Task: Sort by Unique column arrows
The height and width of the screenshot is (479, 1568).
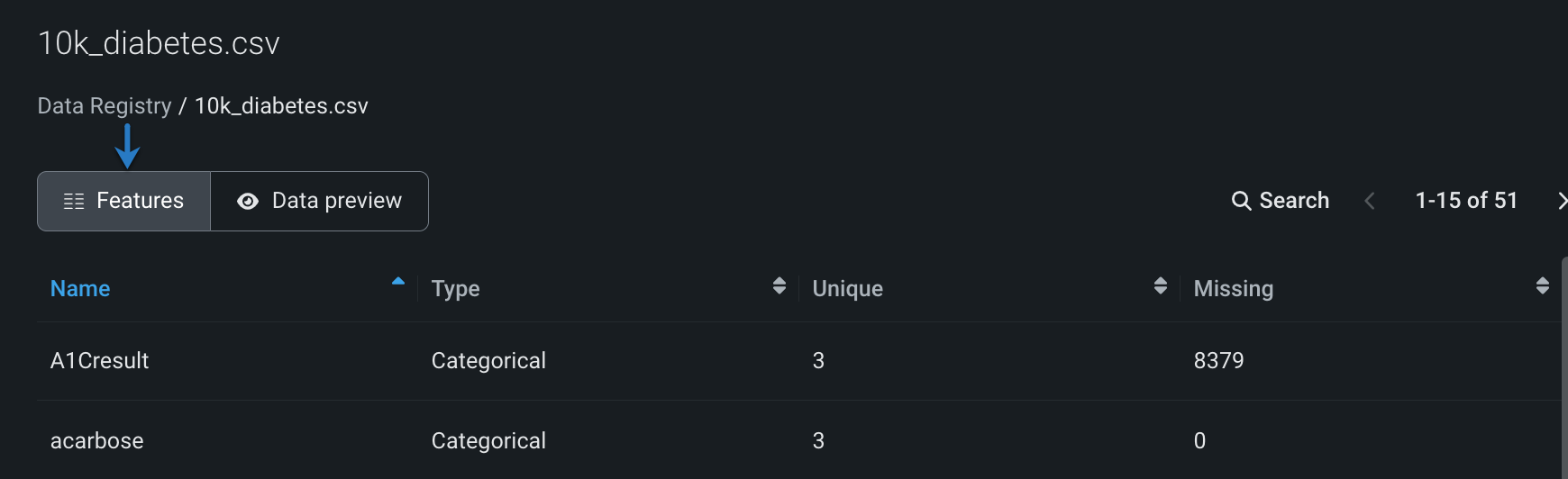Action: [x=1161, y=286]
